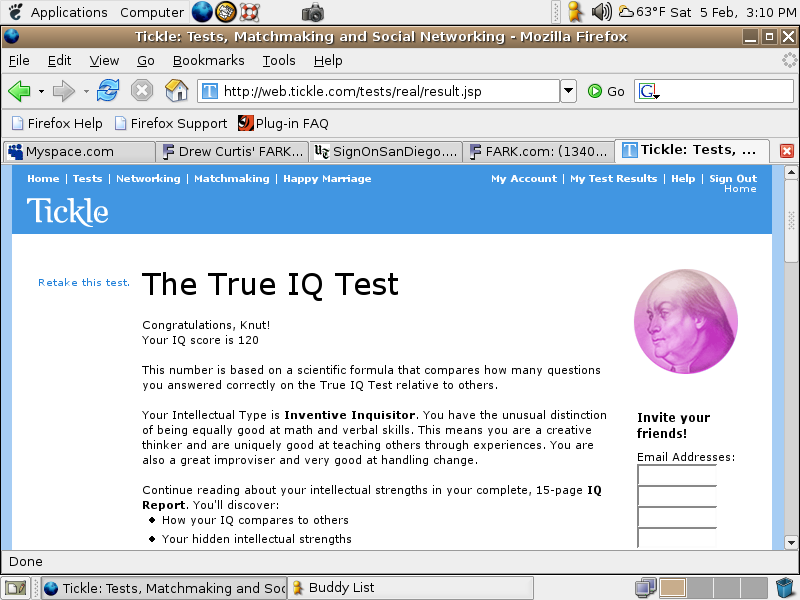800x600 pixels.
Task: Switch to the SignOnSanDiego tab
Action: coord(385,152)
